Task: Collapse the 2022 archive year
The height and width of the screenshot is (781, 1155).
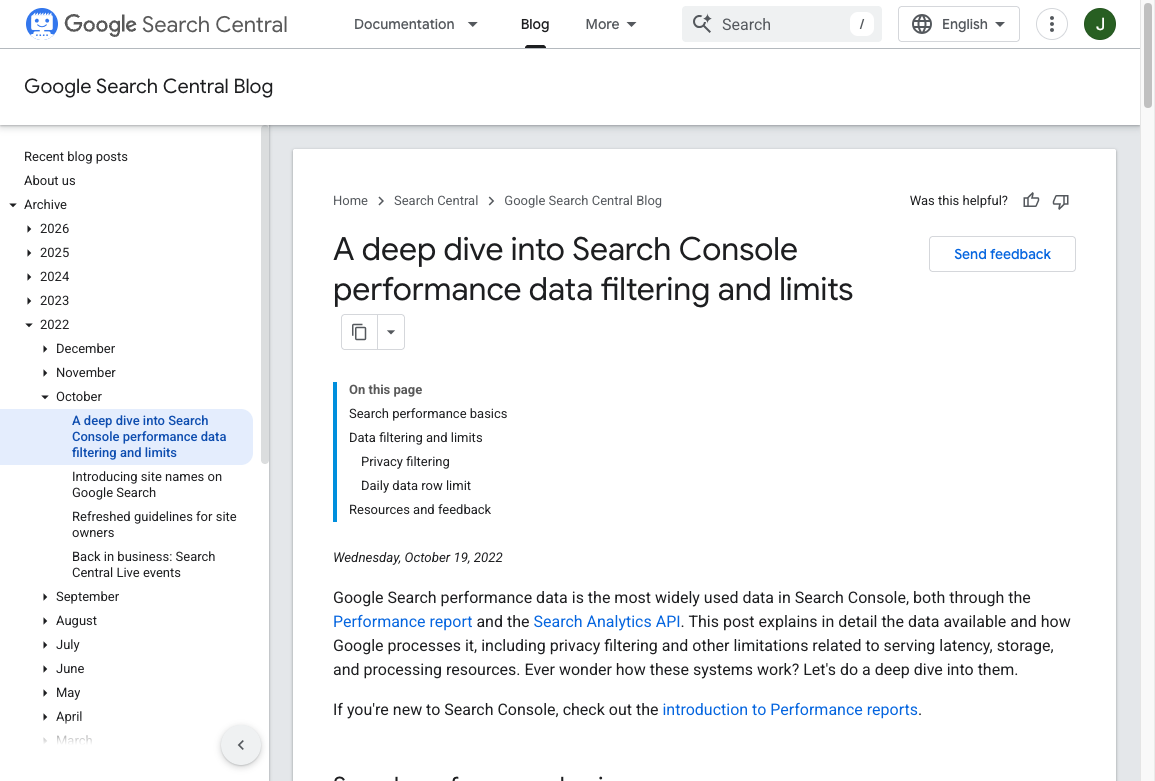Action: [x=29, y=324]
